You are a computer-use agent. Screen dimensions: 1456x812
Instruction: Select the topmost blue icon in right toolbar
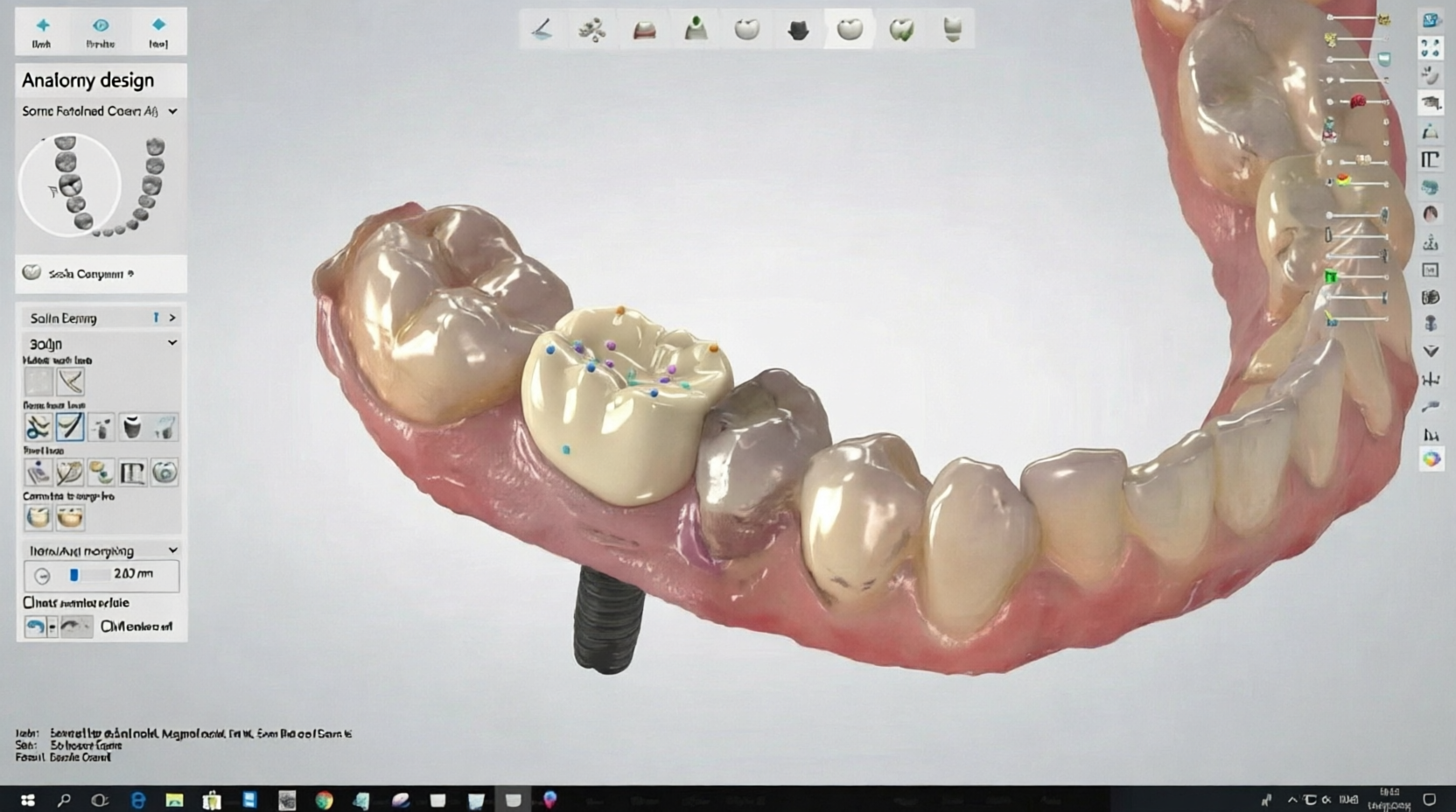coord(1431,19)
